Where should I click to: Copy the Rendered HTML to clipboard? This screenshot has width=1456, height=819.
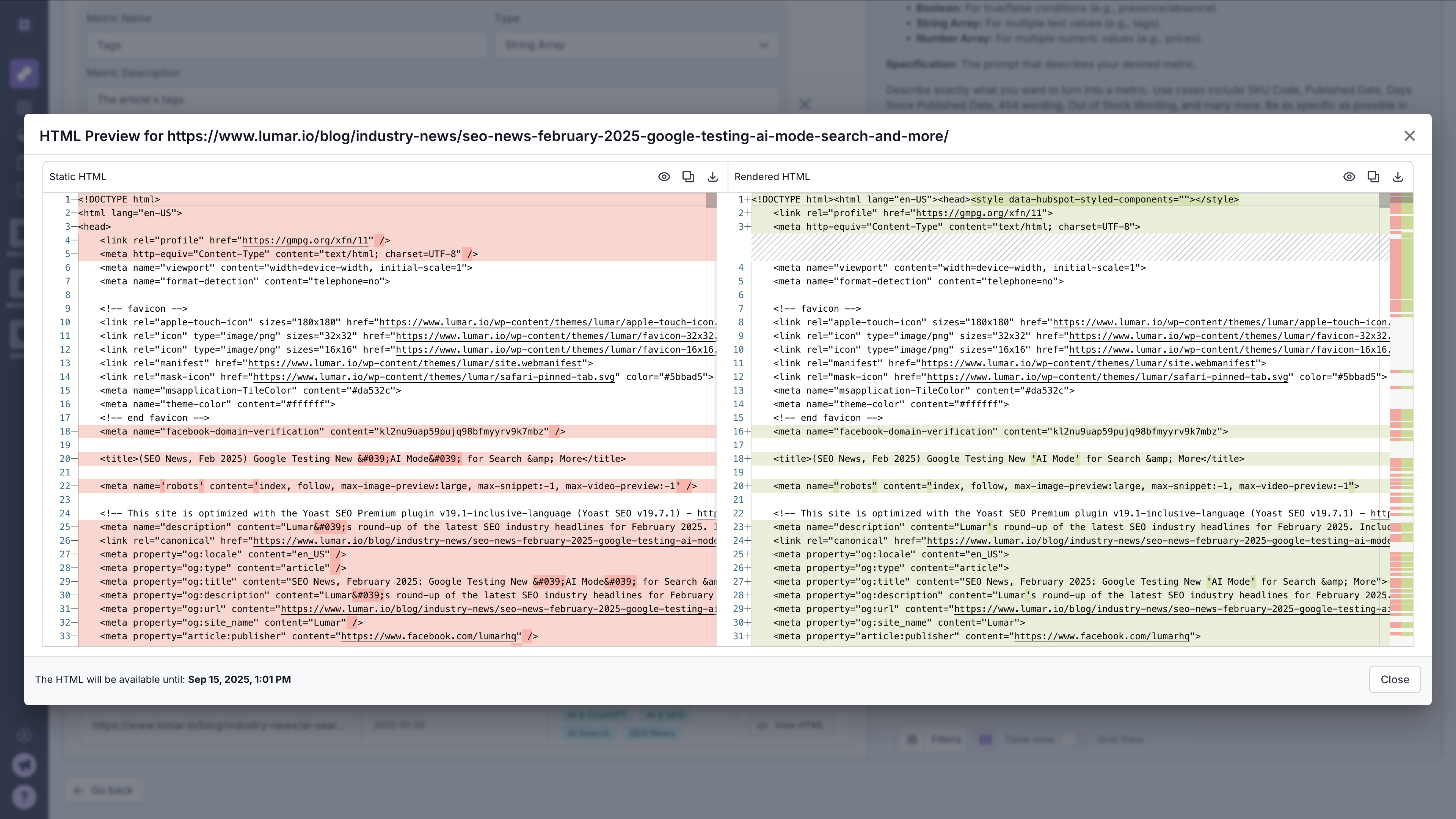tap(1373, 177)
